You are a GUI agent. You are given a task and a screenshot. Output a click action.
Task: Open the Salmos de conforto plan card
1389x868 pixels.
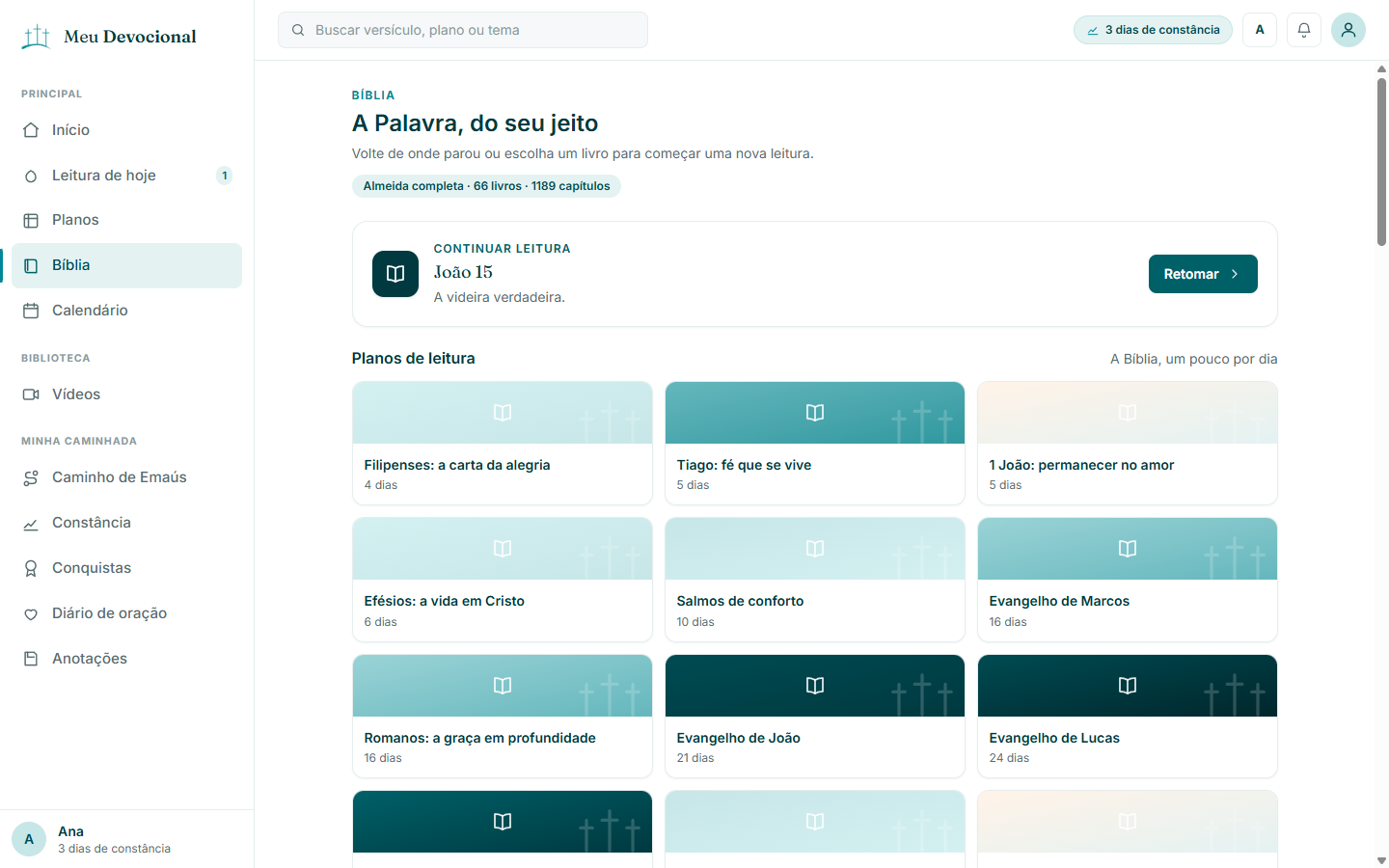click(x=815, y=580)
